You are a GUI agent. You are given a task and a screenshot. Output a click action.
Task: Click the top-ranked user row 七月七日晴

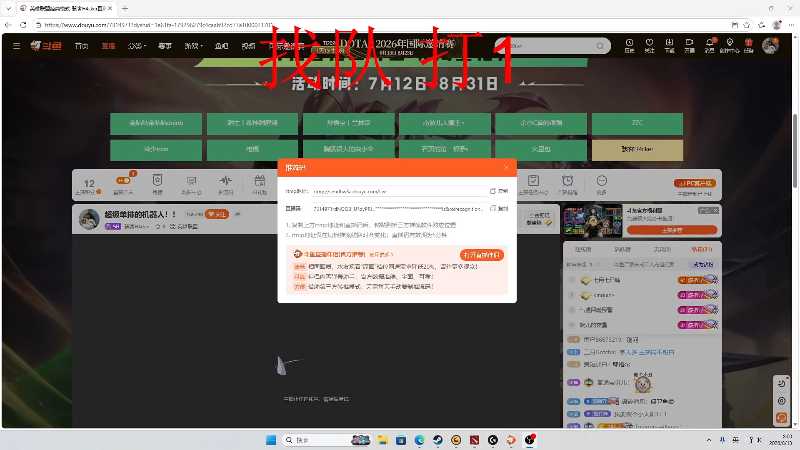coord(642,280)
